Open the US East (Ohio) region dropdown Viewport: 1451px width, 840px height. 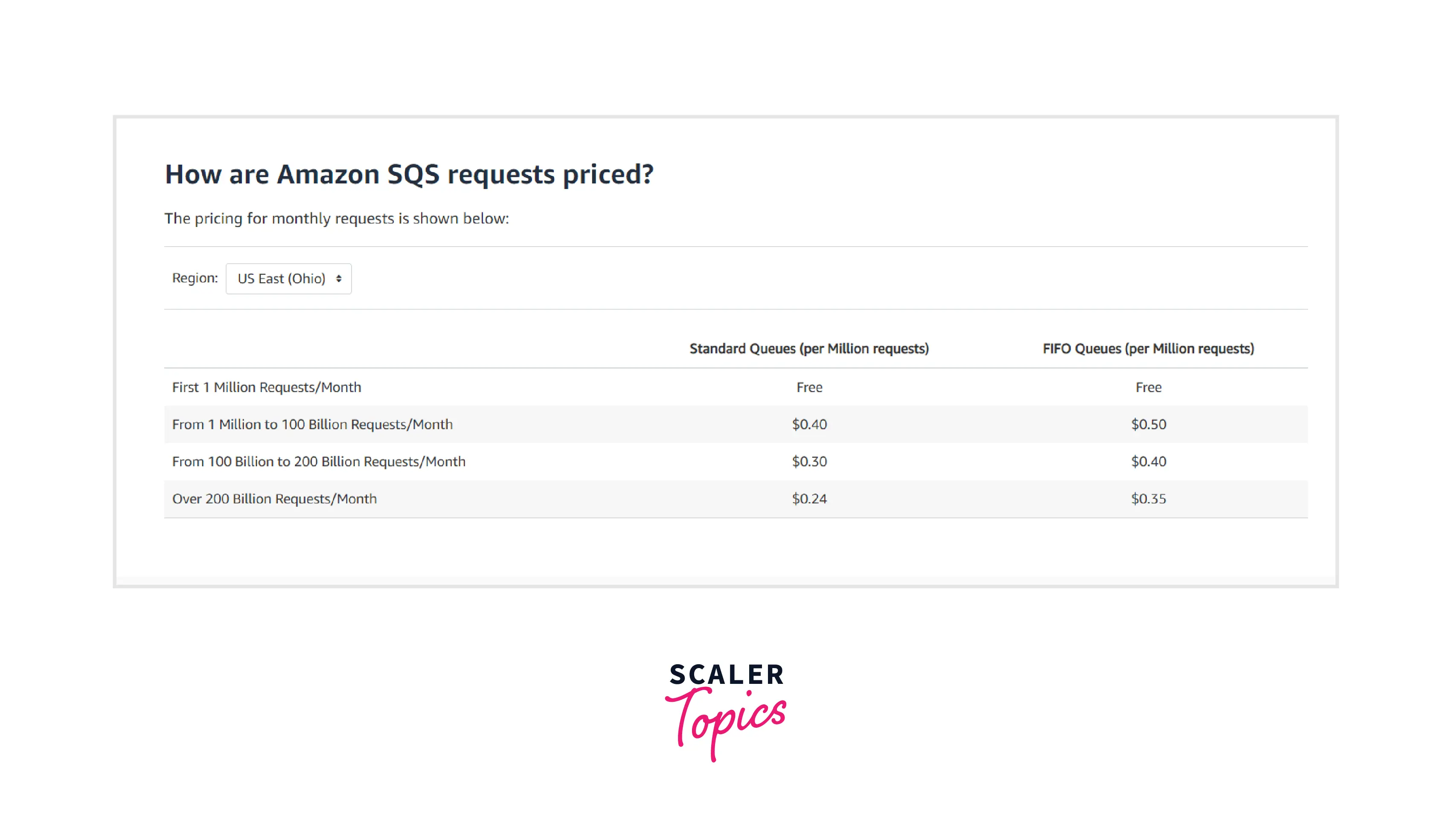pyautogui.click(x=288, y=279)
